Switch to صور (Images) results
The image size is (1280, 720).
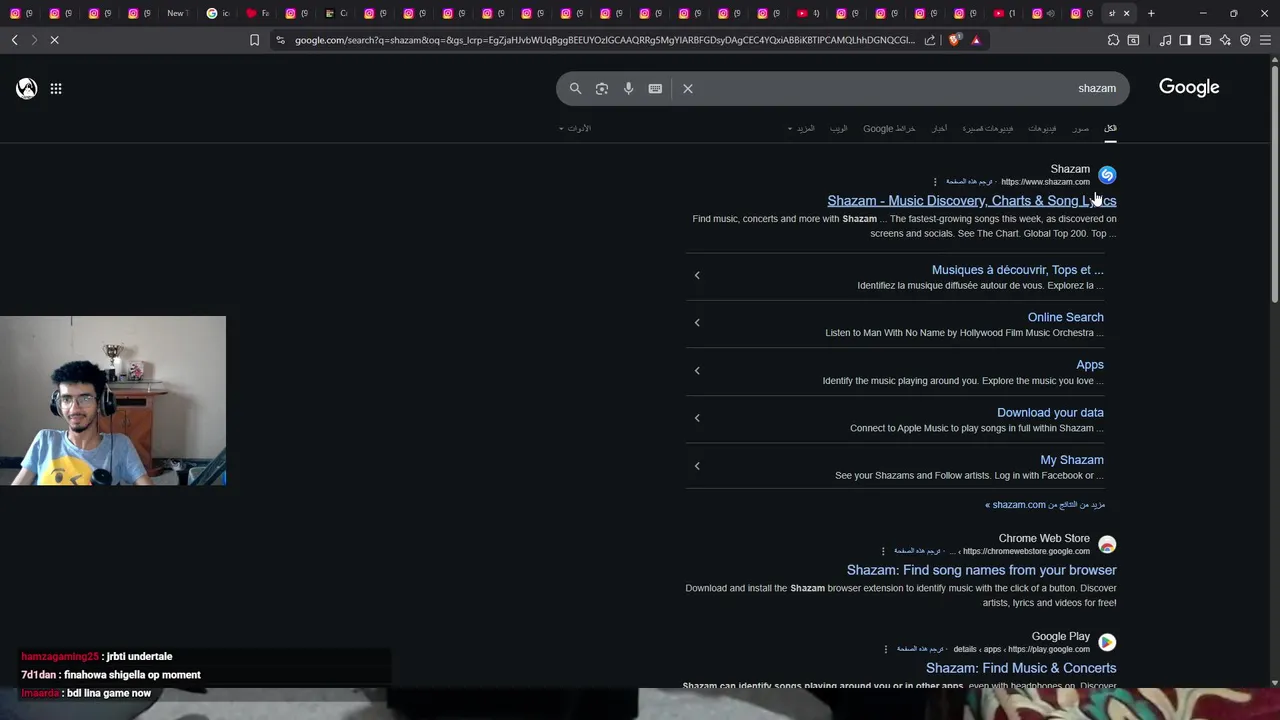(x=1081, y=128)
